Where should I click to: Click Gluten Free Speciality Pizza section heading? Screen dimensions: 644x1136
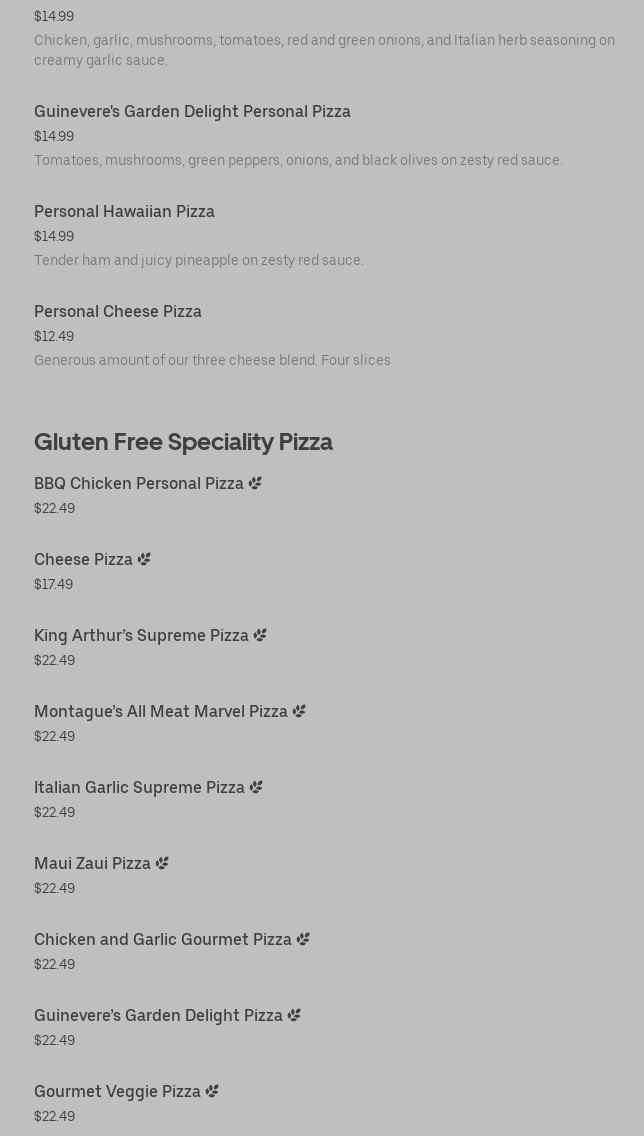tap(183, 441)
